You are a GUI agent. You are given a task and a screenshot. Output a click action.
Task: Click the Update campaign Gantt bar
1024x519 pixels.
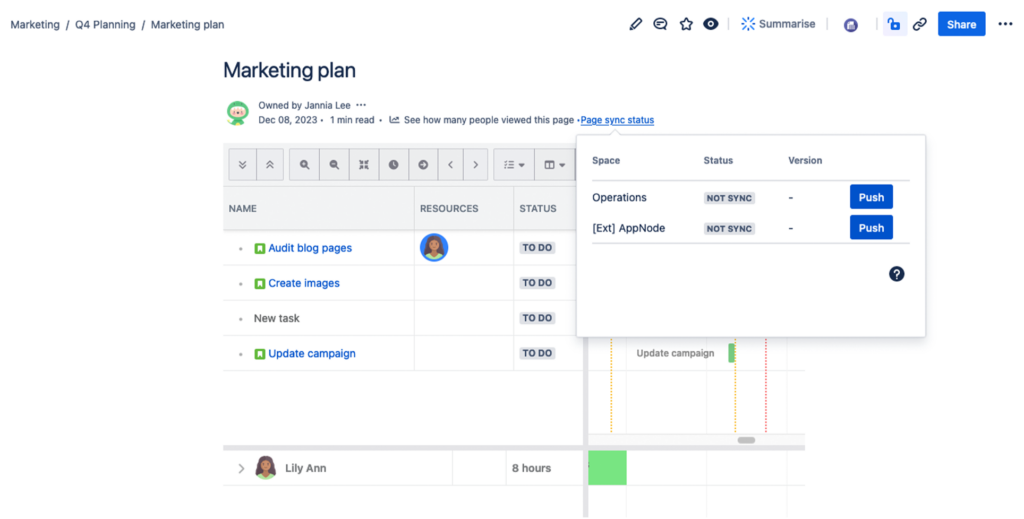(731, 353)
